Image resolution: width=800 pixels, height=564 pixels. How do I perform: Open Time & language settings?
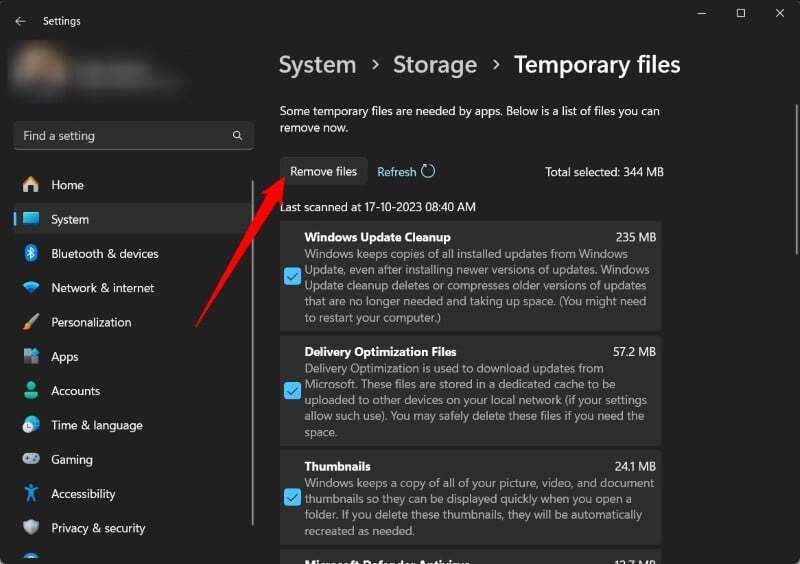[133, 425]
